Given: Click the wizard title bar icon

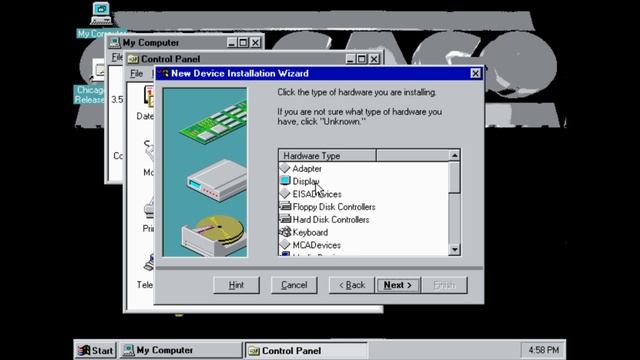Looking at the screenshot, I should tap(163, 73).
